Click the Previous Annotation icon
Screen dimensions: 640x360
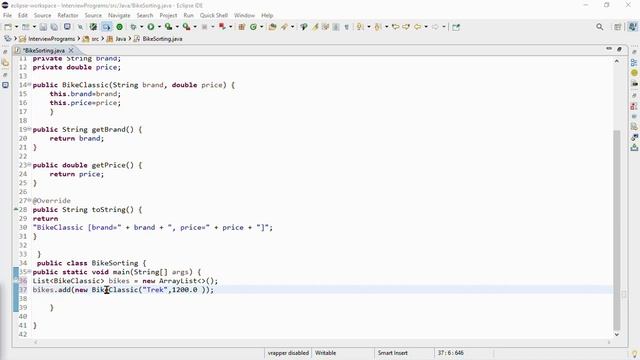pos(378,27)
